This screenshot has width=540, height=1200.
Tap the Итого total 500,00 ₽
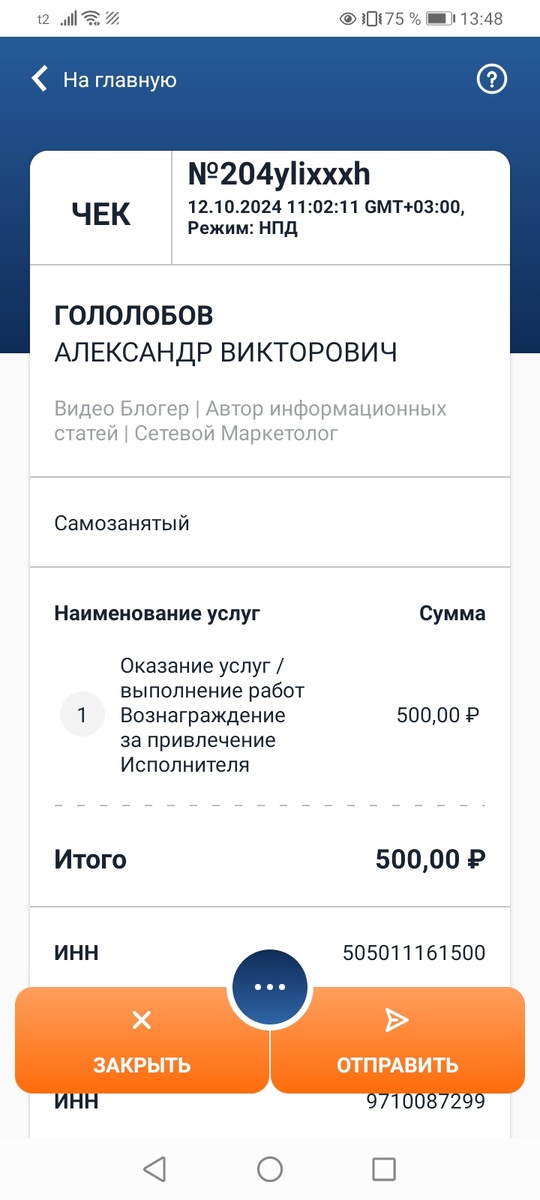click(431, 860)
